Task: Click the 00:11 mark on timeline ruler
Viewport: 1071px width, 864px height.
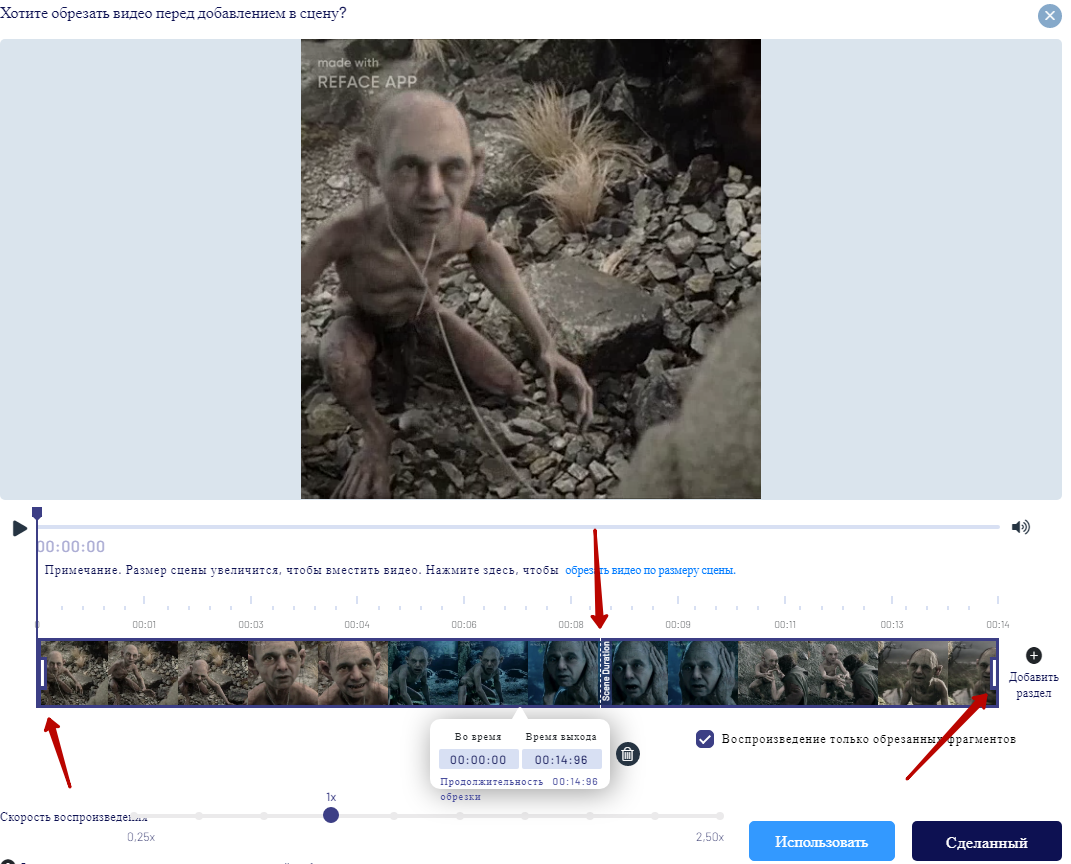Action: coord(785,624)
